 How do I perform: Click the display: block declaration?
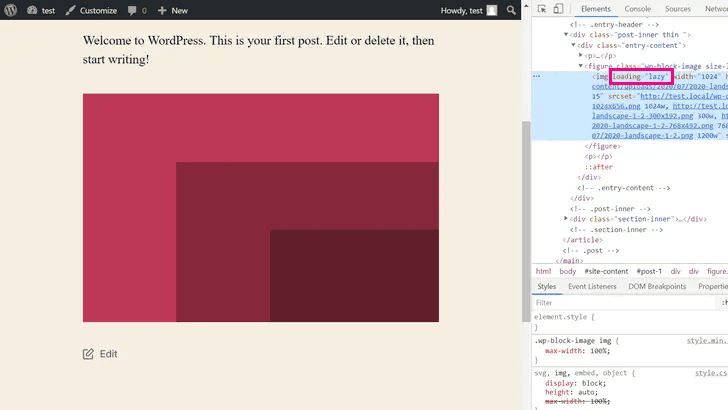pos(575,383)
